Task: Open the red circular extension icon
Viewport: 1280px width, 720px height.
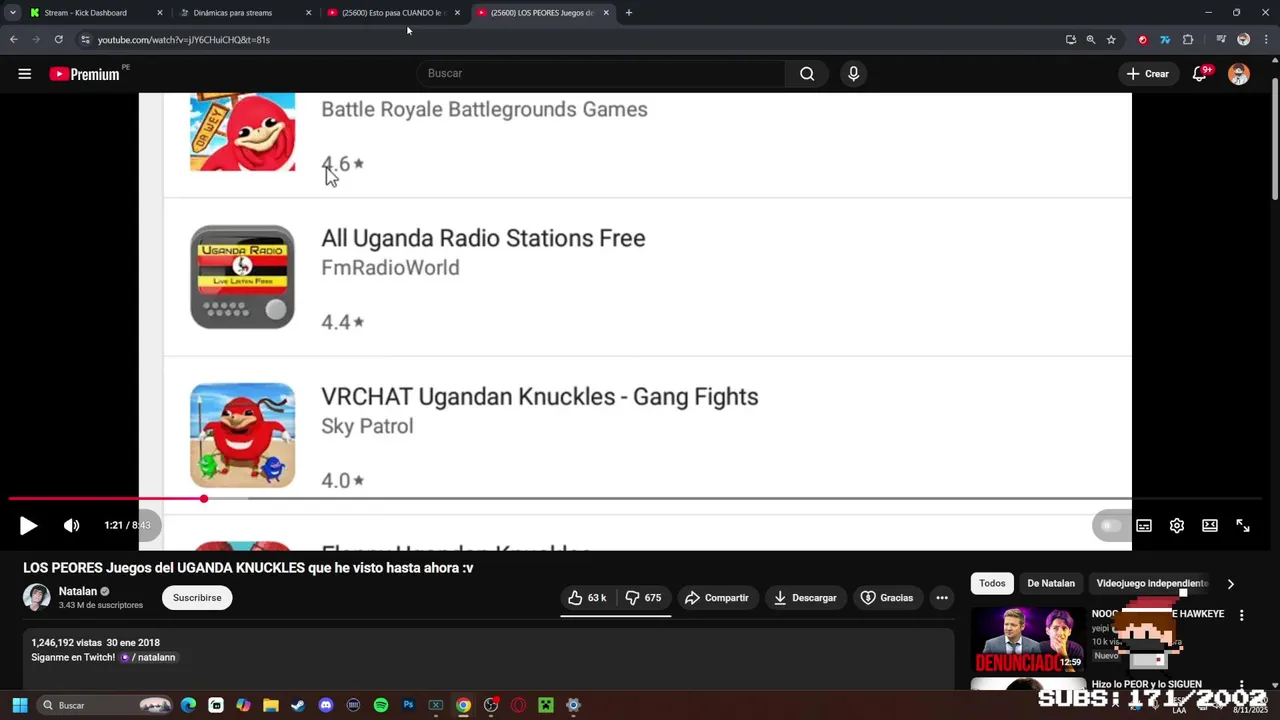Action: pos(1143,40)
